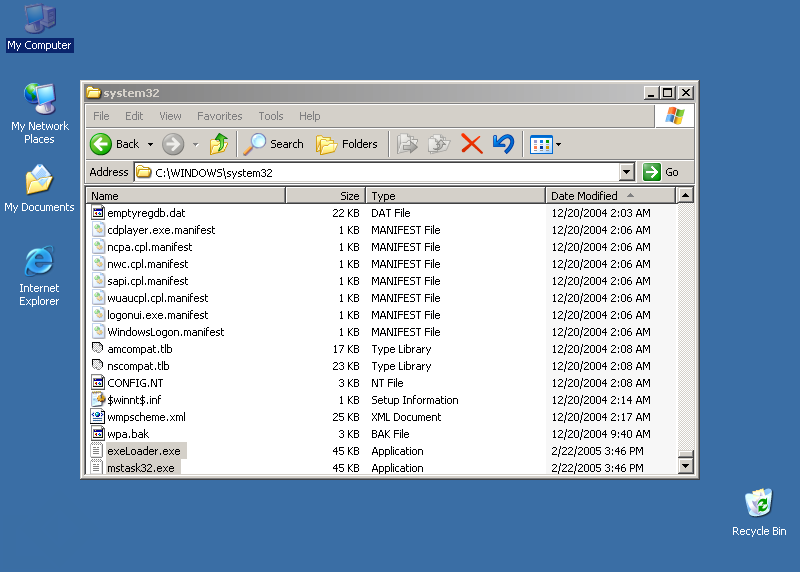
Task: Select the wuaucpl.cpl.manifest file icon
Action: click(98, 297)
